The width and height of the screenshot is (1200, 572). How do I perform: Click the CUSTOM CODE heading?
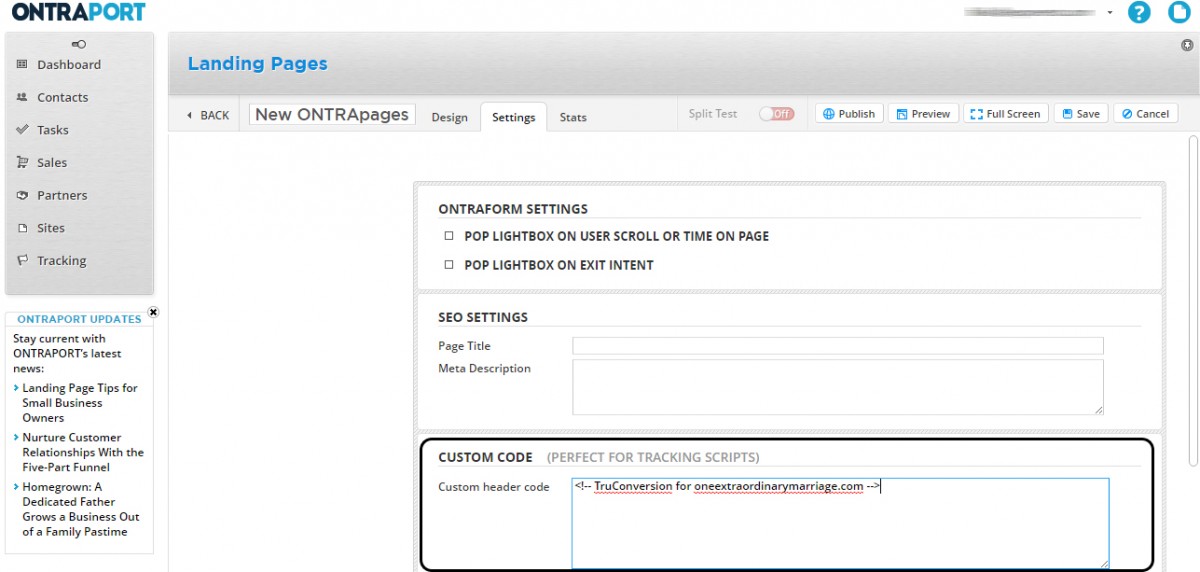point(485,457)
